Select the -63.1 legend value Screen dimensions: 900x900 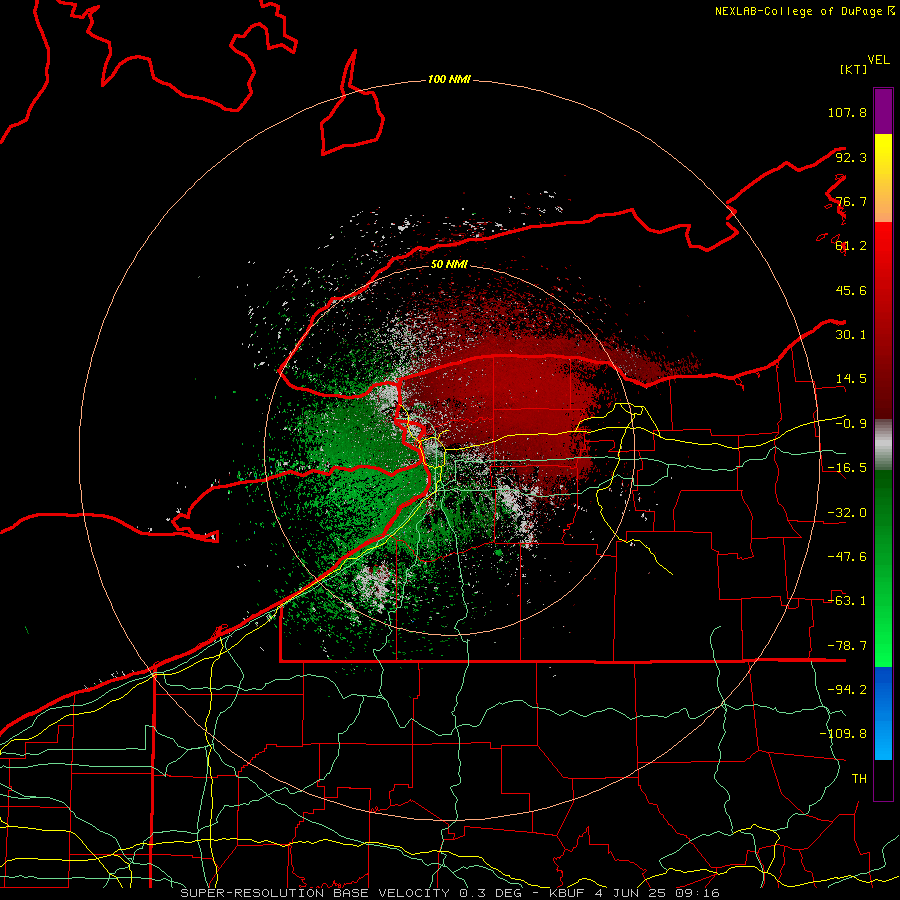click(847, 601)
